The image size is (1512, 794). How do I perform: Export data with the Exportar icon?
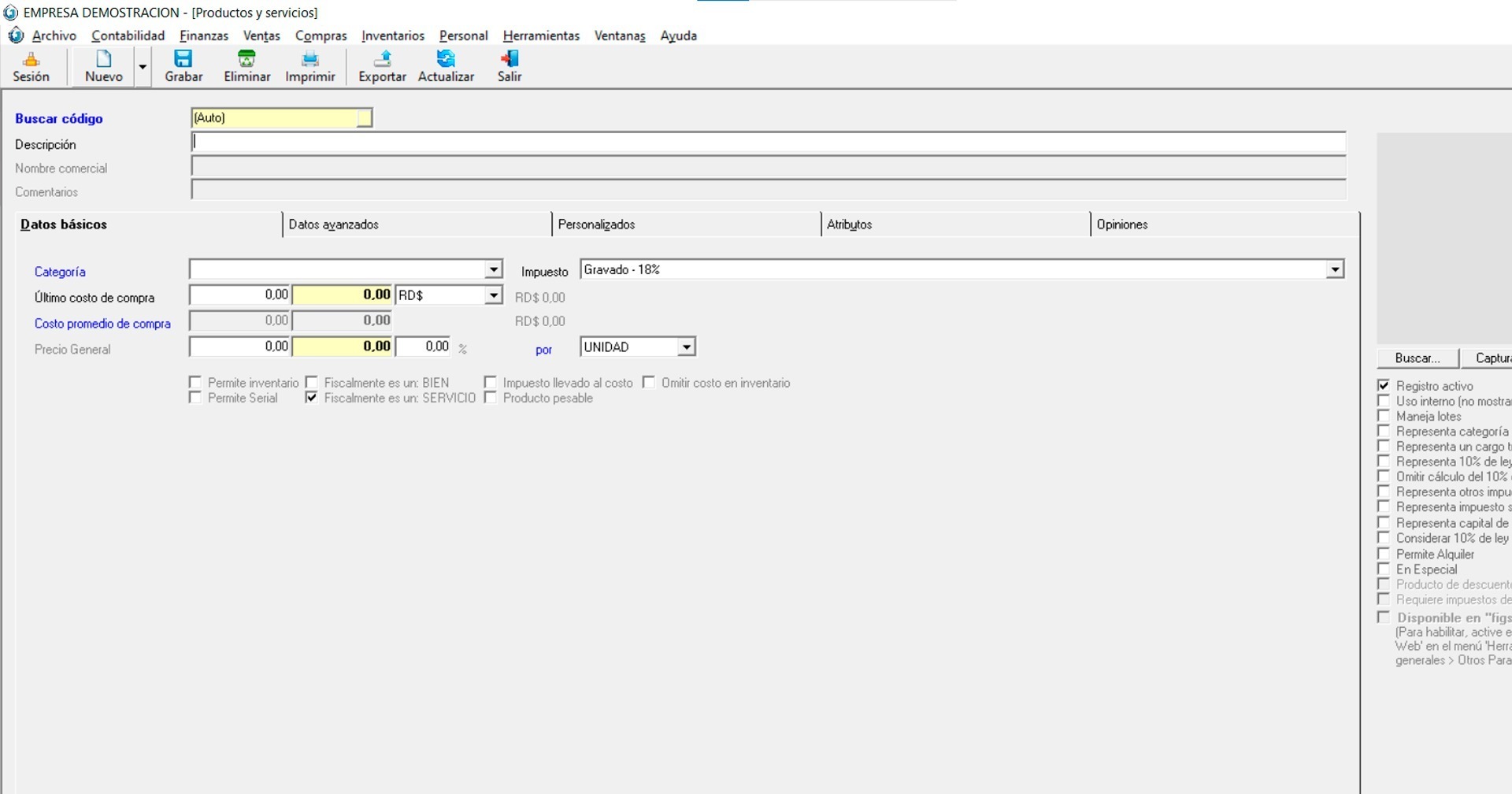coord(383,60)
